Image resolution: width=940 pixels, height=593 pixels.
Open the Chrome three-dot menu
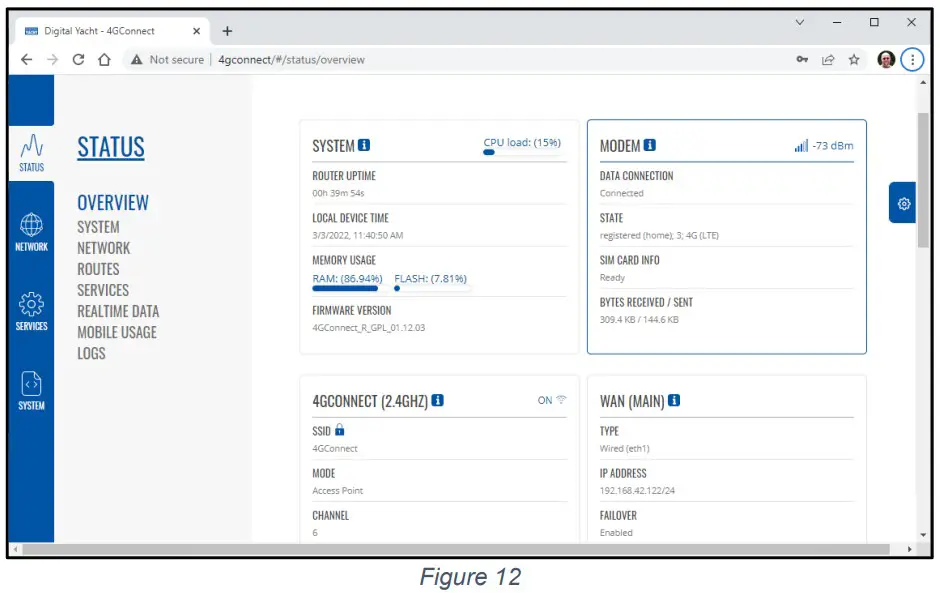point(912,59)
